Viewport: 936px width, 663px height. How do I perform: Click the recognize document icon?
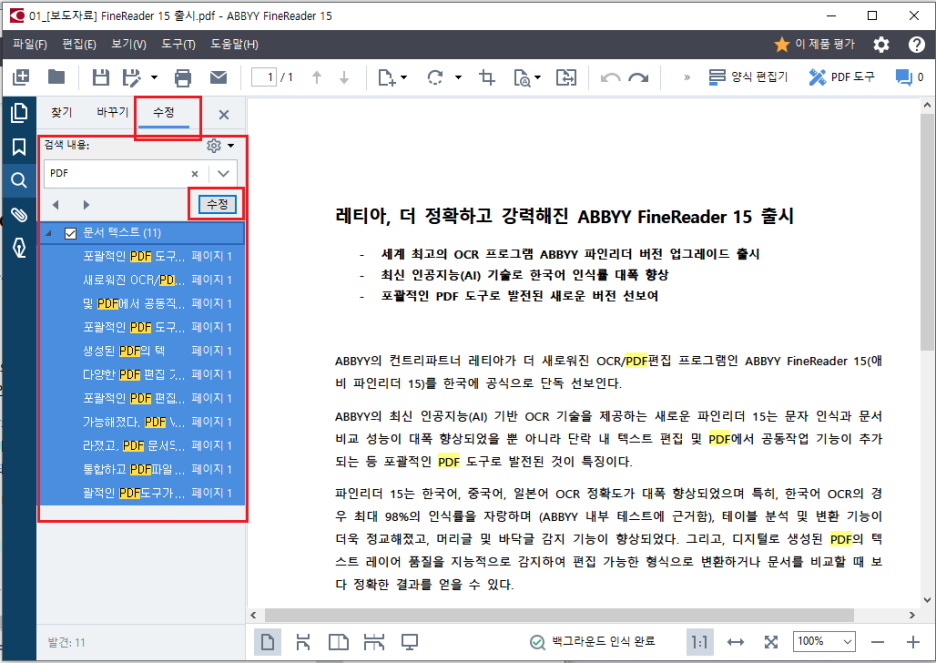click(522, 78)
